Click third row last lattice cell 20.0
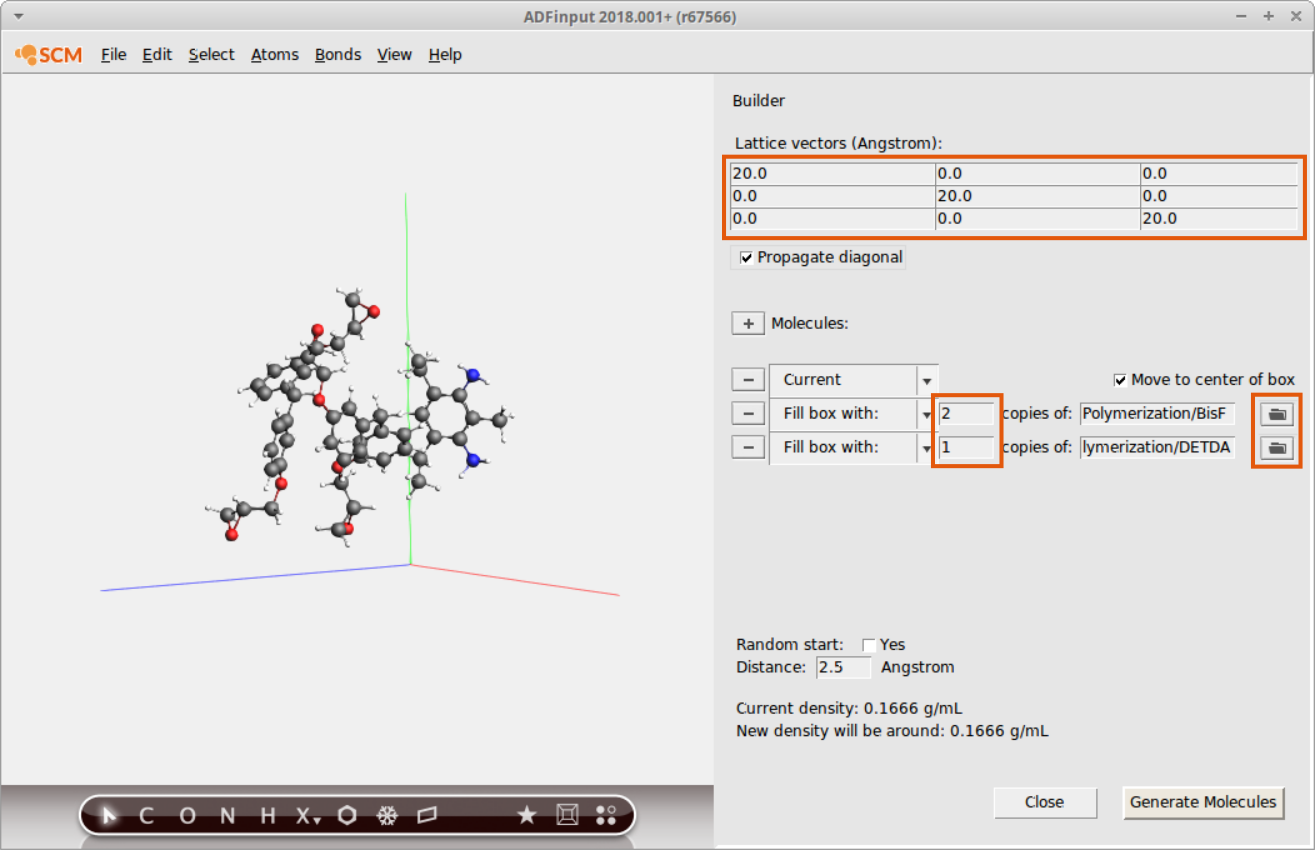The width and height of the screenshot is (1315, 850). (1218, 219)
